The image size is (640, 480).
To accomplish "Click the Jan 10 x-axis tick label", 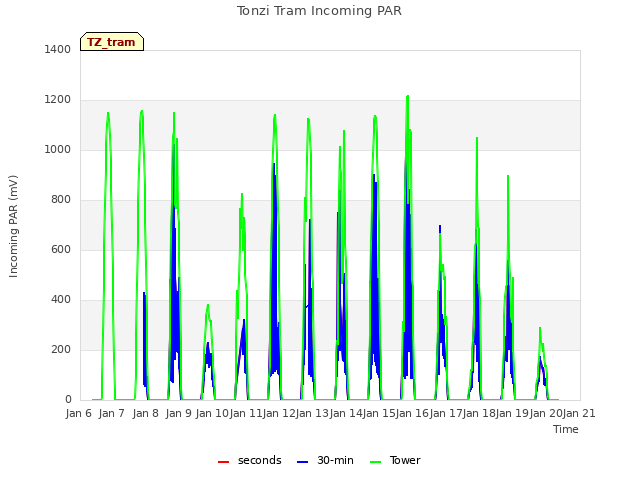I will (x=212, y=413).
